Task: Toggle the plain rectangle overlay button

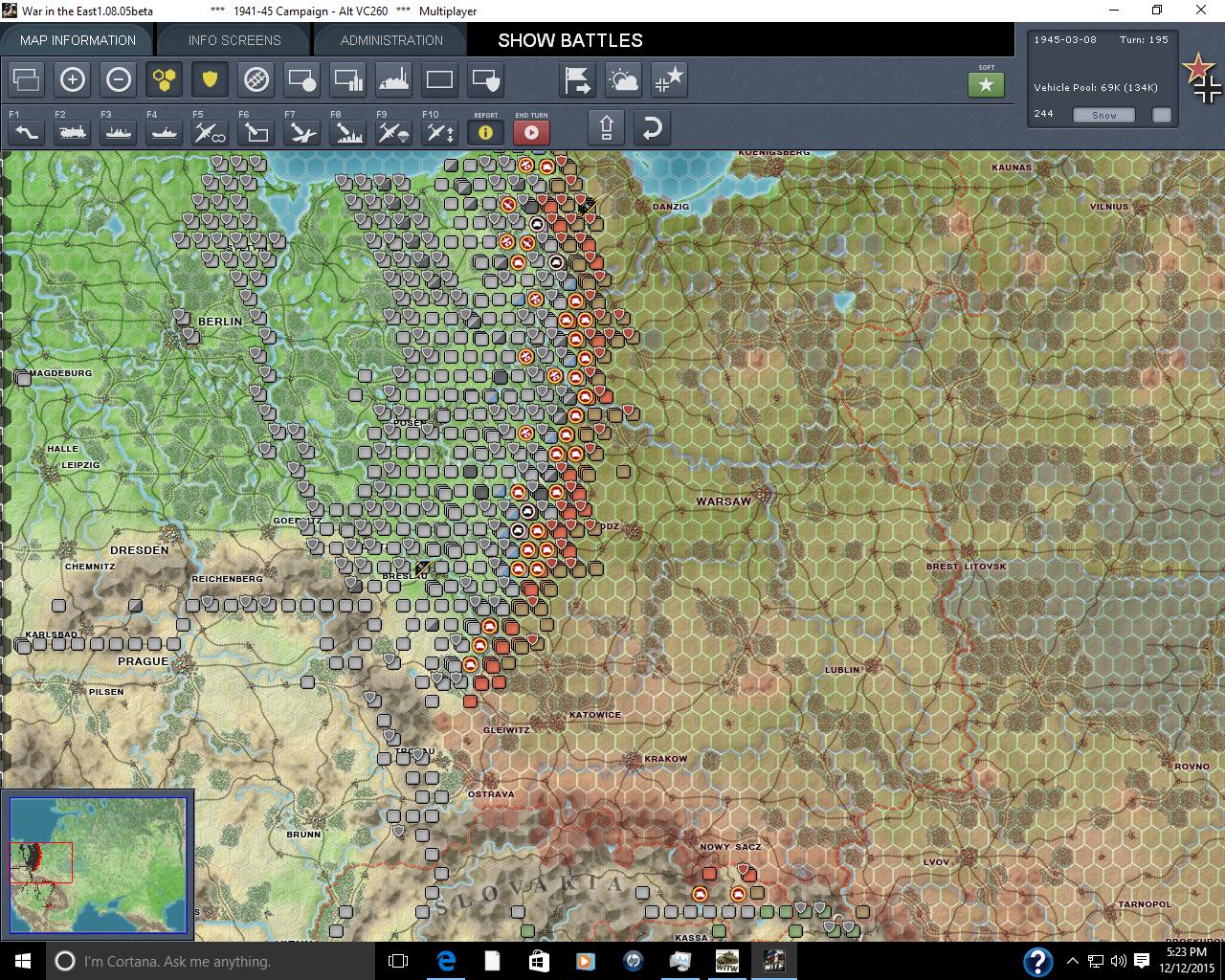Action: coord(439,79)
